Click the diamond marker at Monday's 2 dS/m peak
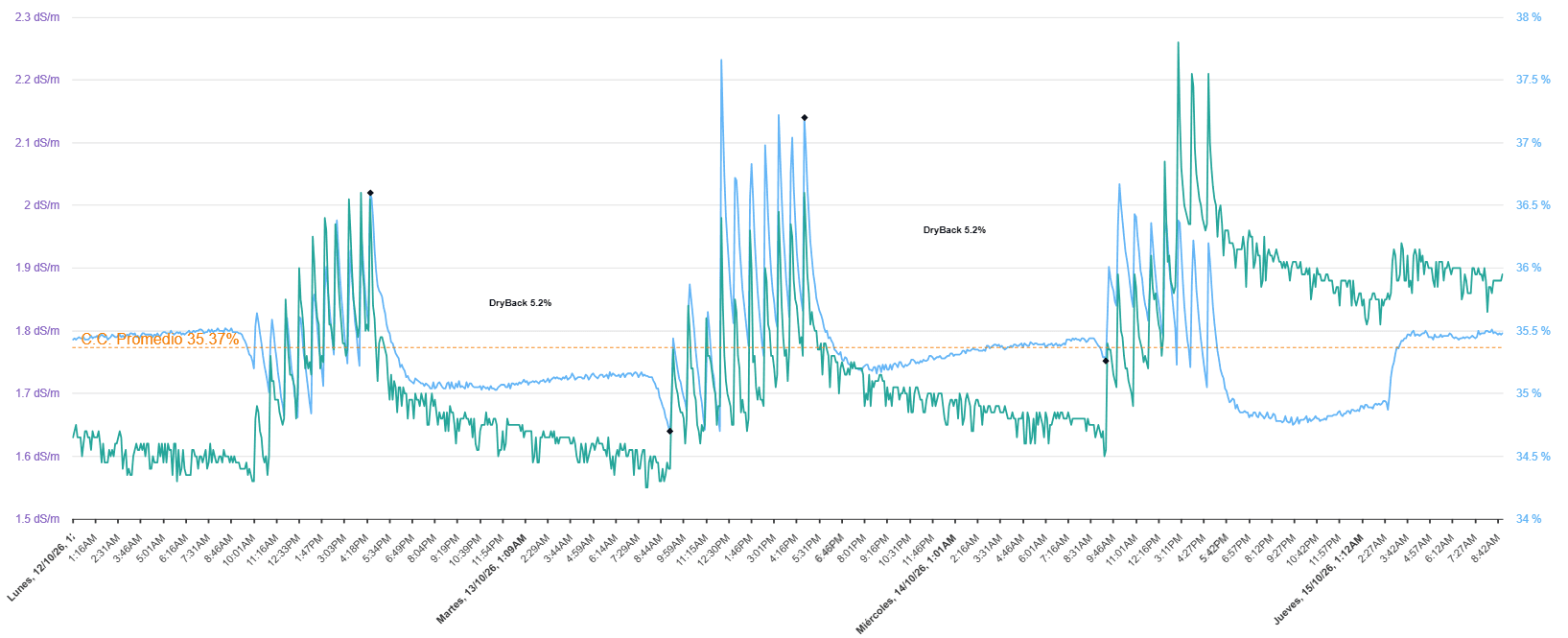The height and width of the screenshot is (638, 1568). point(370,193)
